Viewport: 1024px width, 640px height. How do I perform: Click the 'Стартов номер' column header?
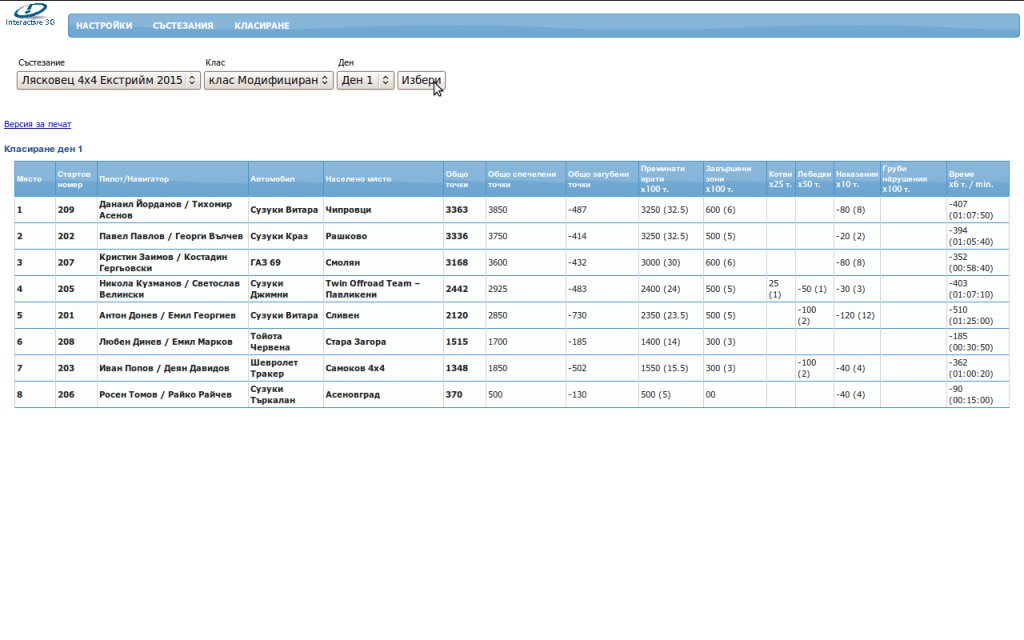click(76, 179)
